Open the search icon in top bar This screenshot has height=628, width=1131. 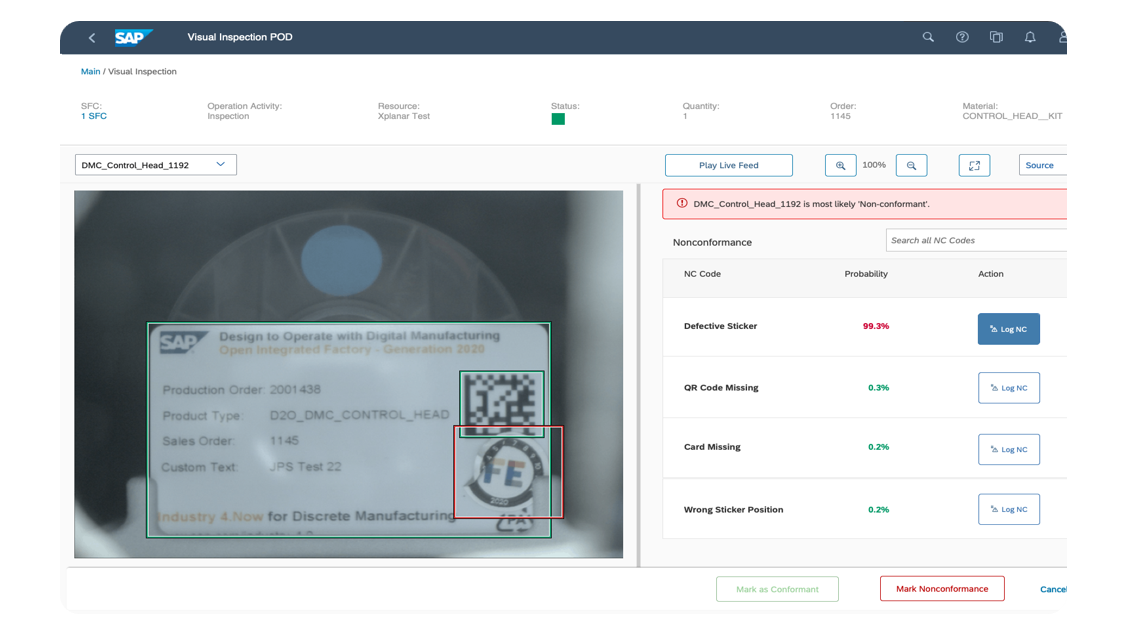click(928, 37)
